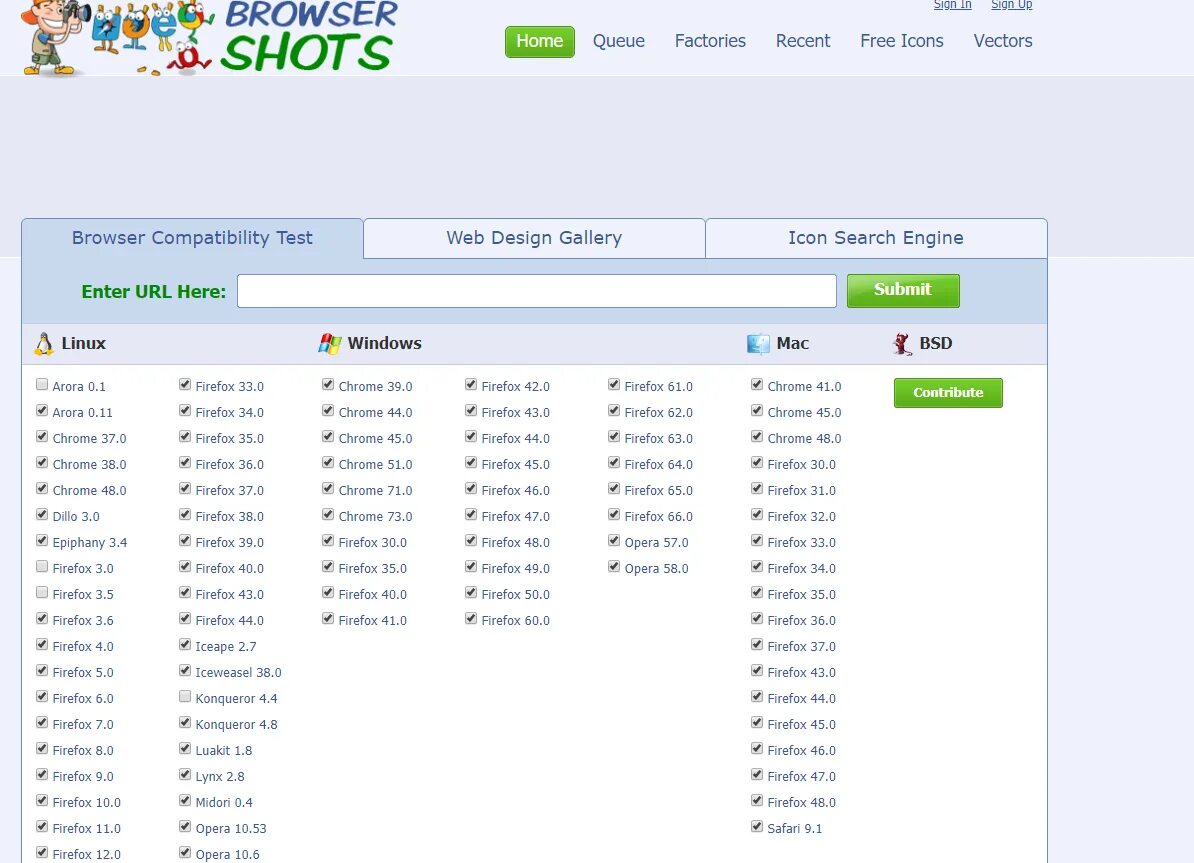Uncheck the Firefox 42.0 checkbox
The height and width of the screenshot is (863, 1194).
click(x=471, y=385)
